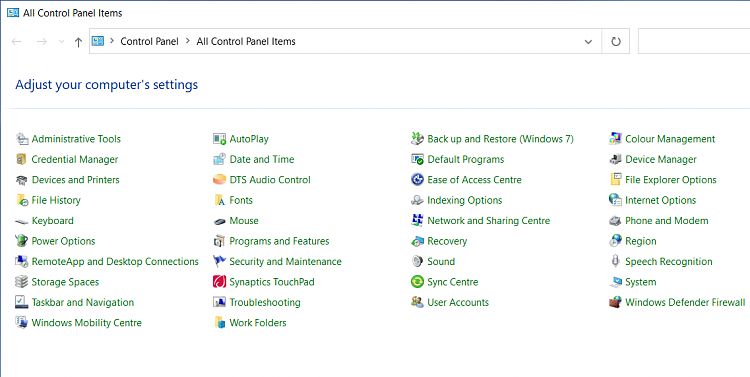Click the Forward navigation arrow
This screenshot has height=377, width=750.
coord(42,42)
